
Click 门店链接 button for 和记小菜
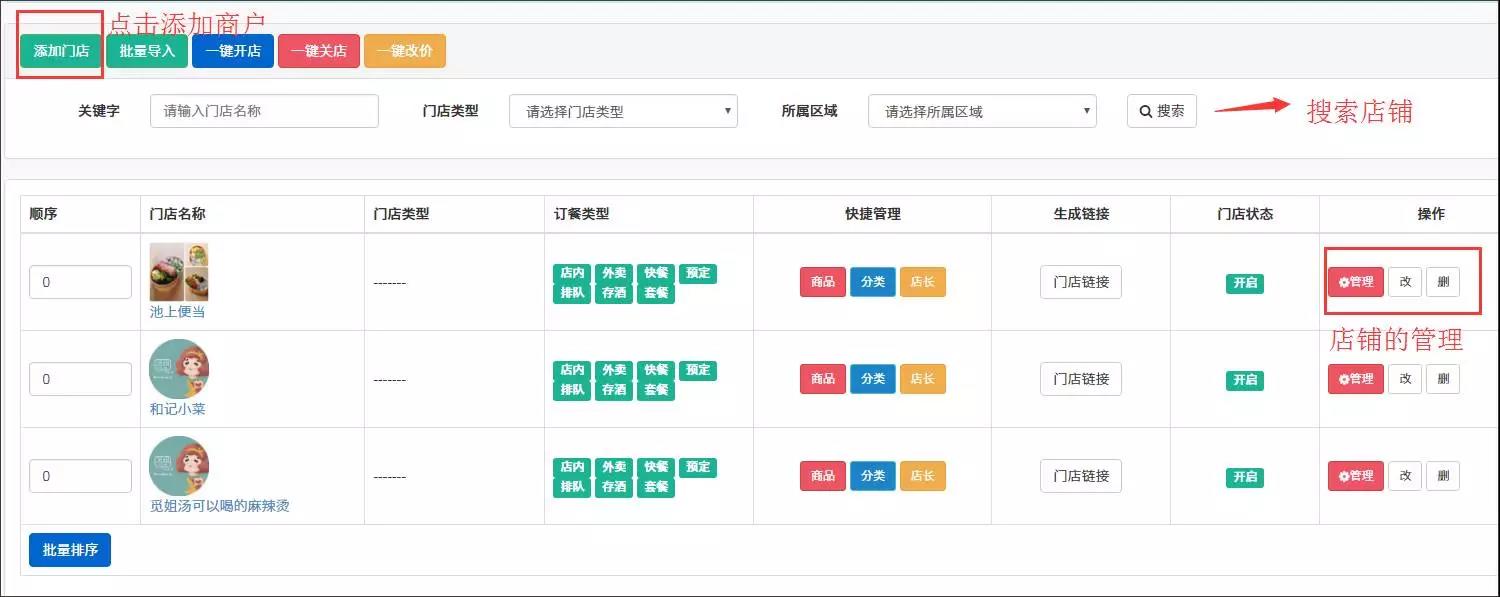pos(1080,379)
